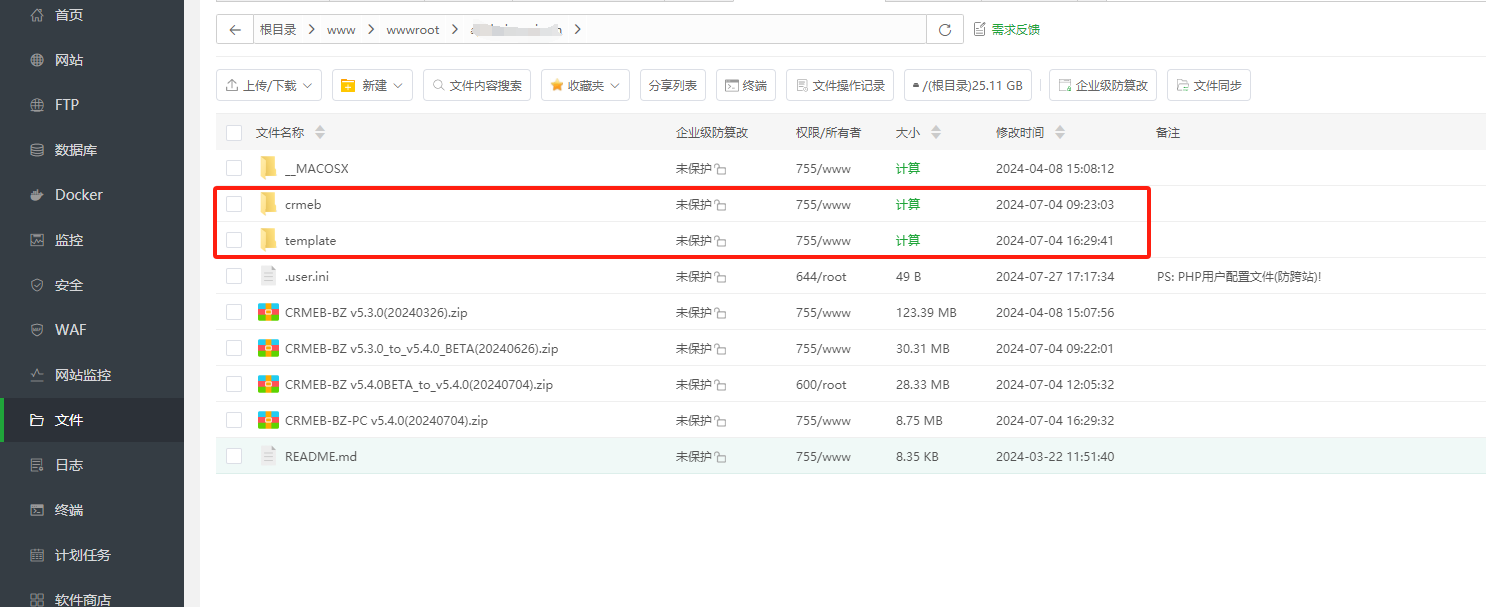The height and width of the screenshot is (607, 1486).
Task: Click the template folder icon
Action: (x=268, y=240)
